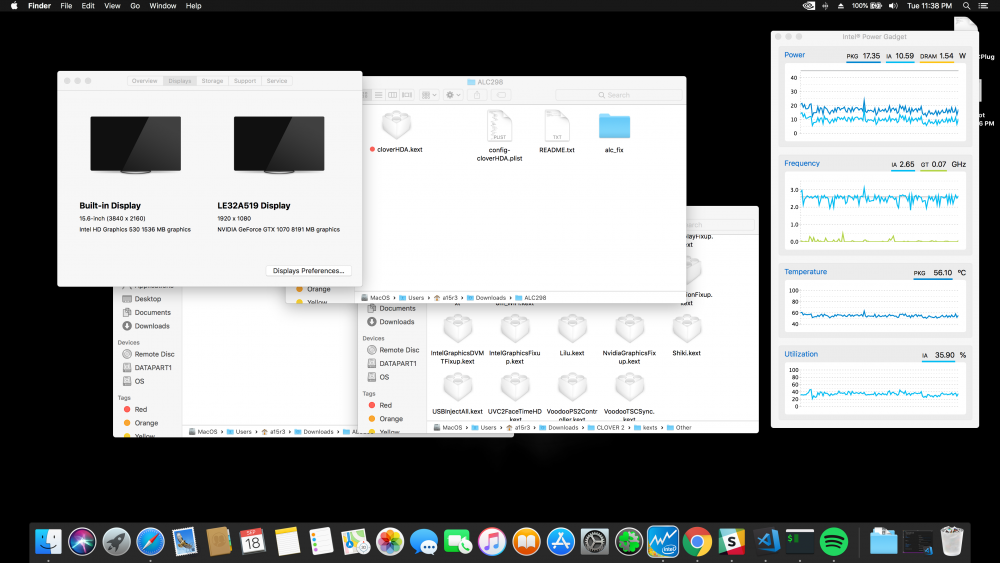Click the Red tag in the Other folder window sidebar
This screenshot has width=1000, height=563.
coord(385,405)
